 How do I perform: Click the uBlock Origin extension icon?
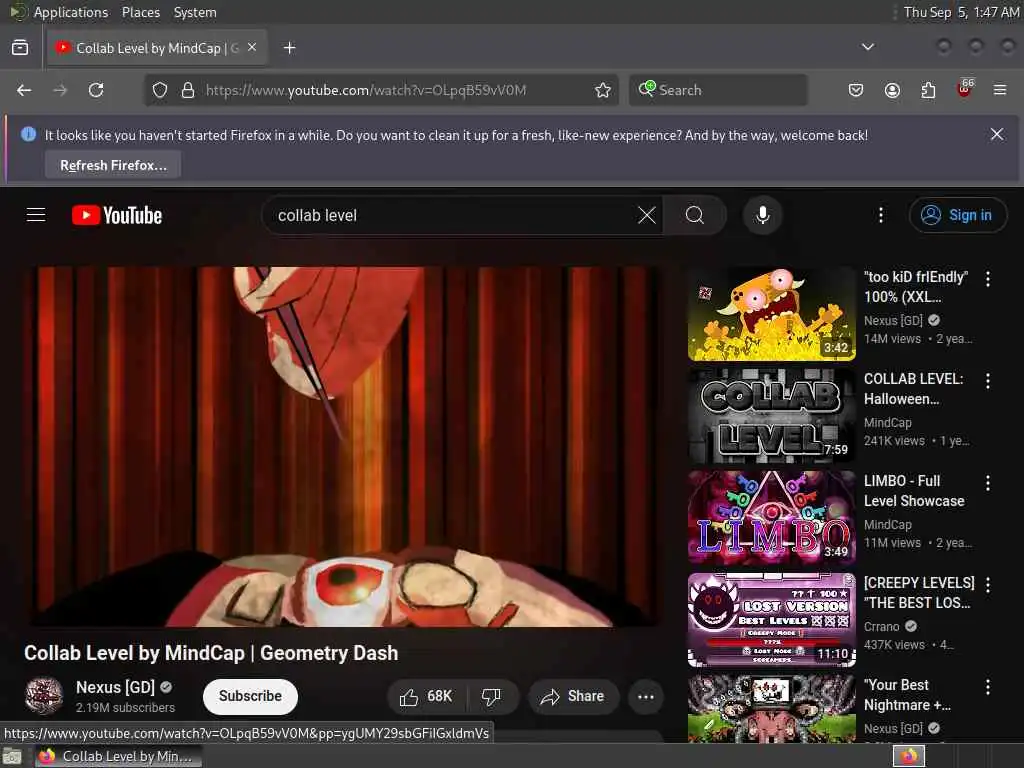click(965, 89)
